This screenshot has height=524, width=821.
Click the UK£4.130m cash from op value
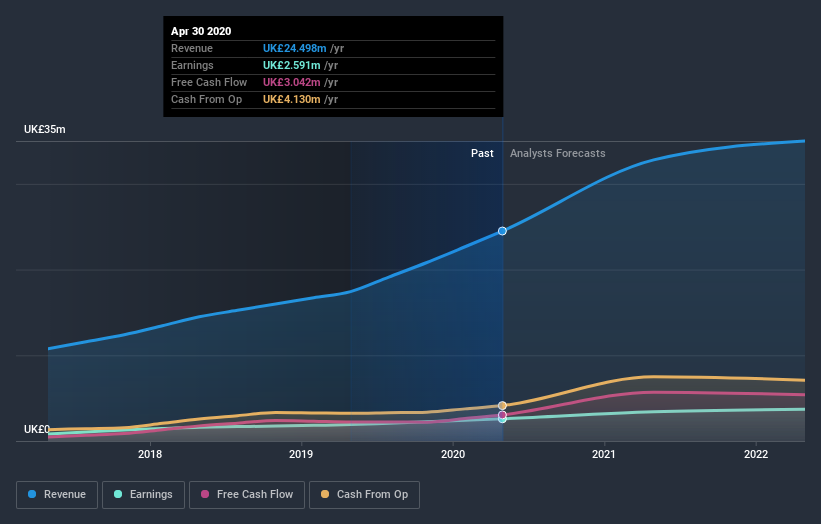click(292, 99)
